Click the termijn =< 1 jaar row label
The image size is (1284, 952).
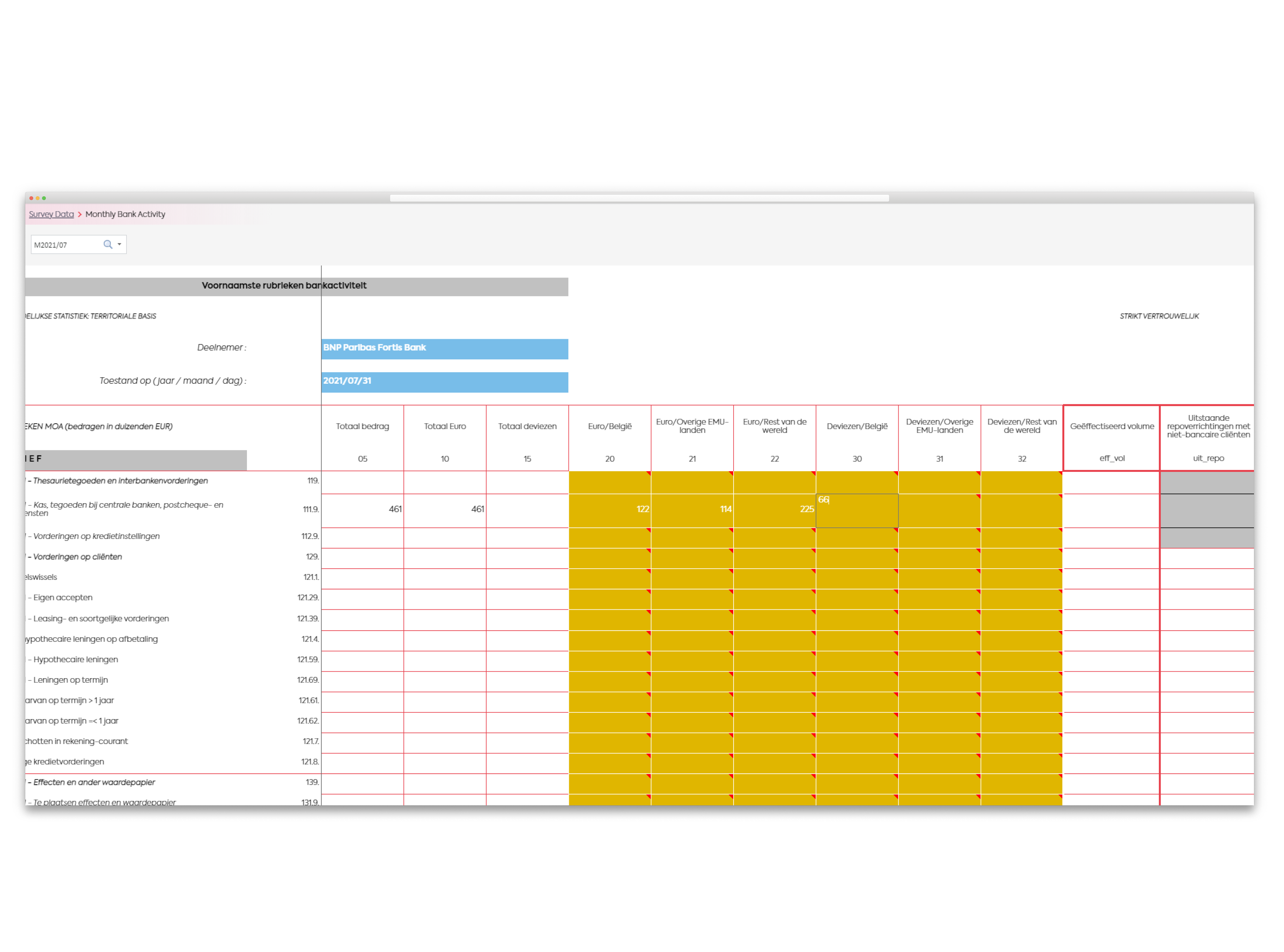(x=72, y=721)
